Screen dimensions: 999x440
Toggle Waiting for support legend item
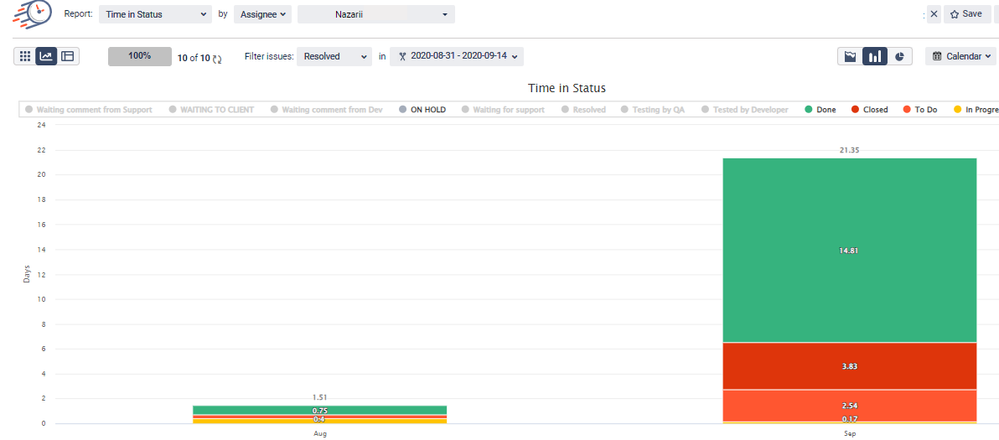(x=503, y=110)
